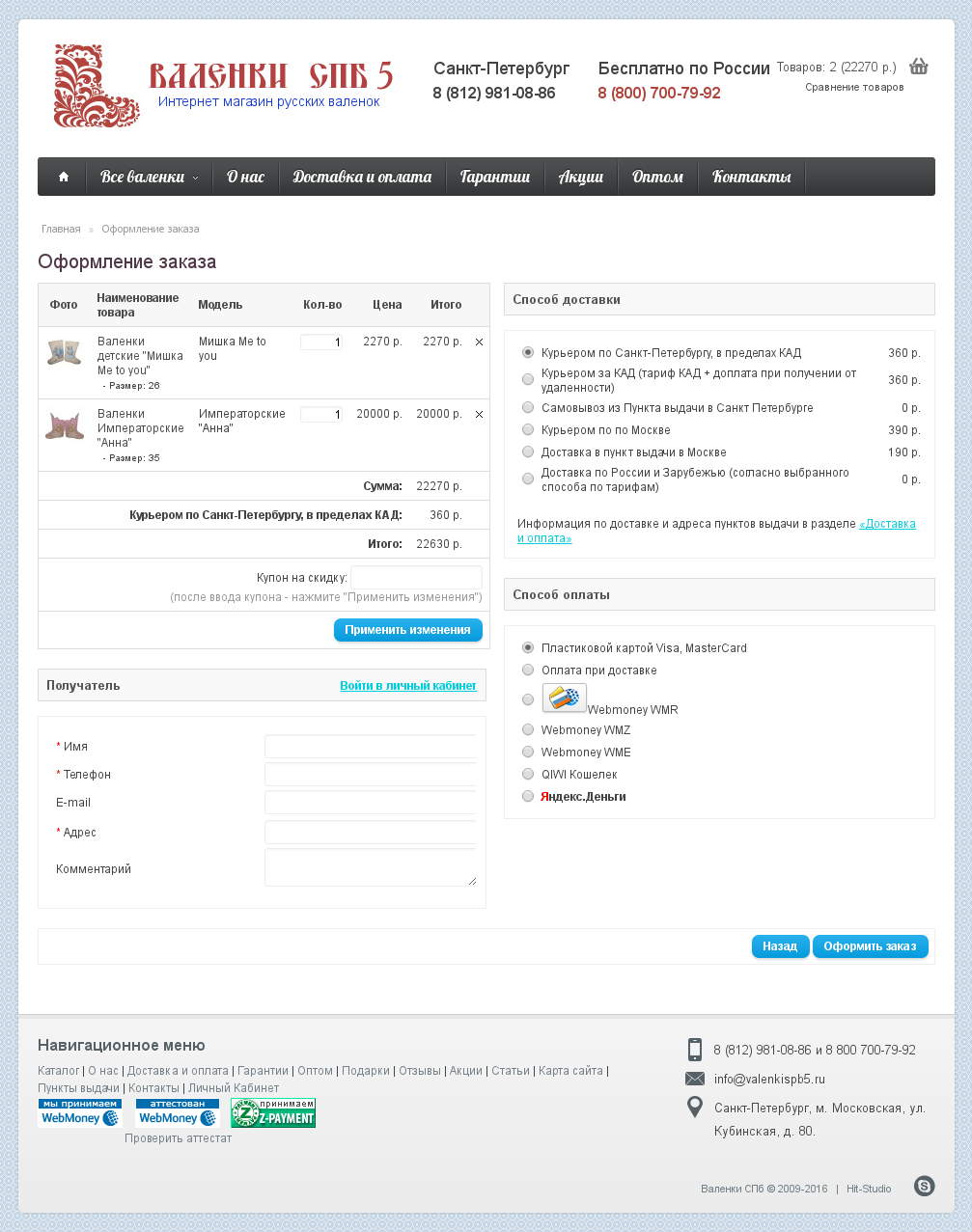Click the Z-Payment badge
Viewport: 972px width, 1232px height.
273,1113
